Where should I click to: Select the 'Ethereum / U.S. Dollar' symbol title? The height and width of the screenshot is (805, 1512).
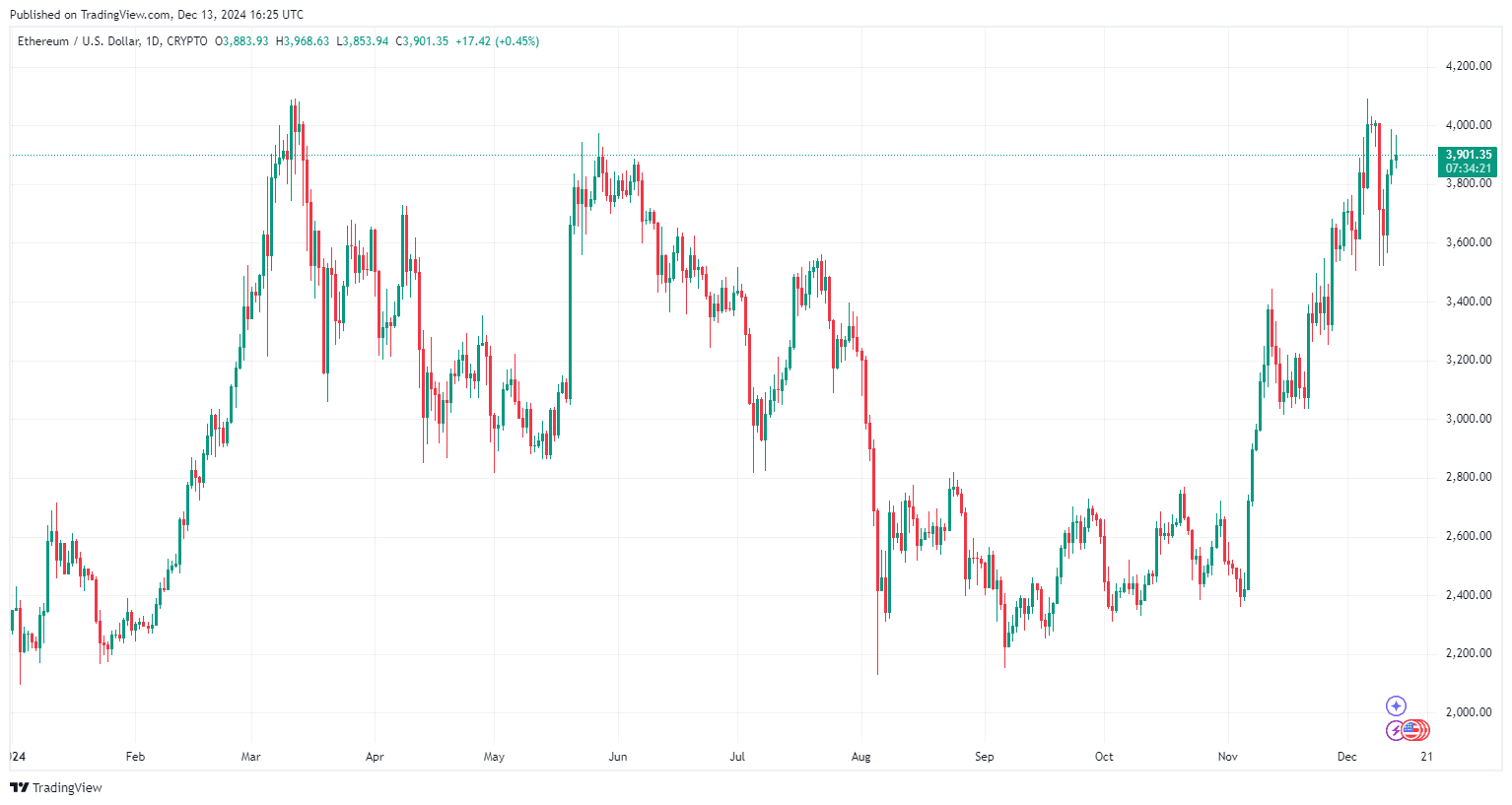(79, 41)
